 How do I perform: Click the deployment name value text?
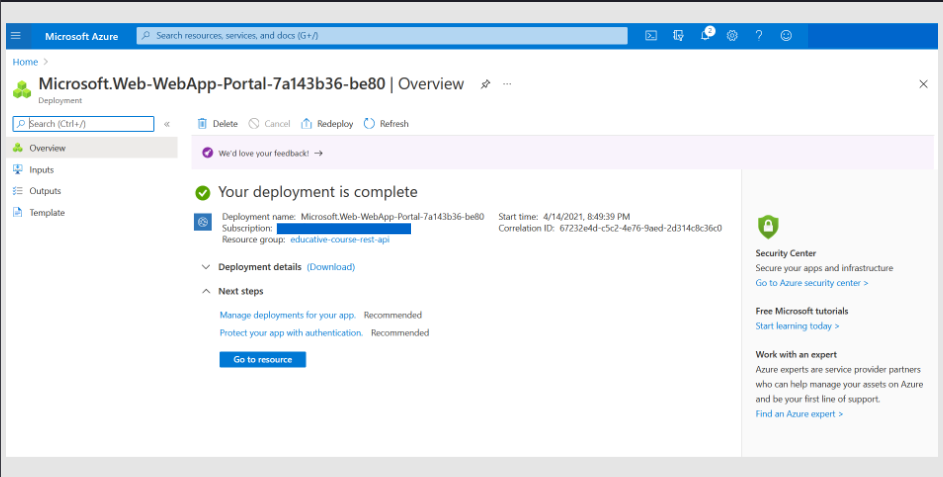coord(392,217)
